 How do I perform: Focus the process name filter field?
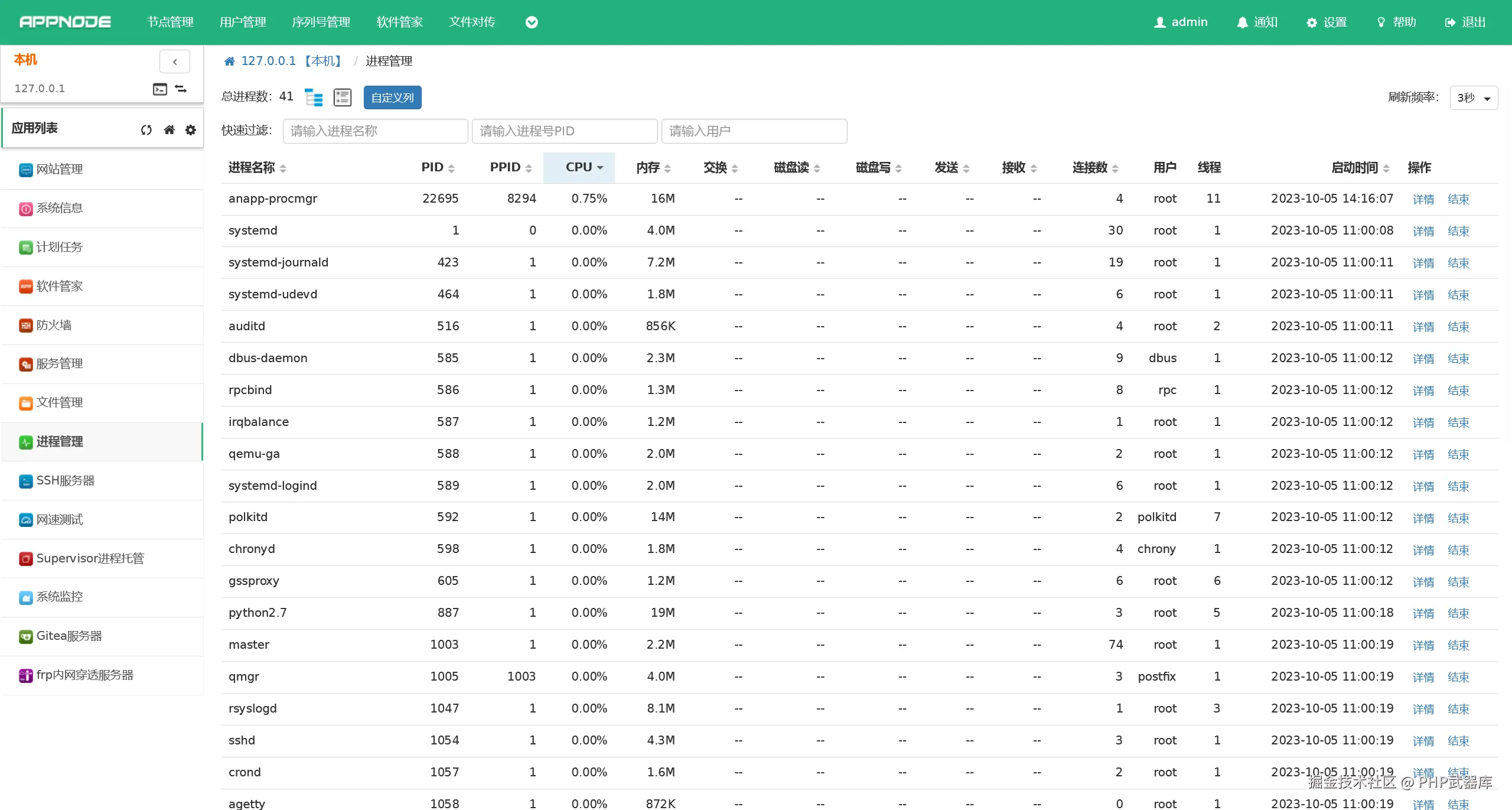coord(375,131)
